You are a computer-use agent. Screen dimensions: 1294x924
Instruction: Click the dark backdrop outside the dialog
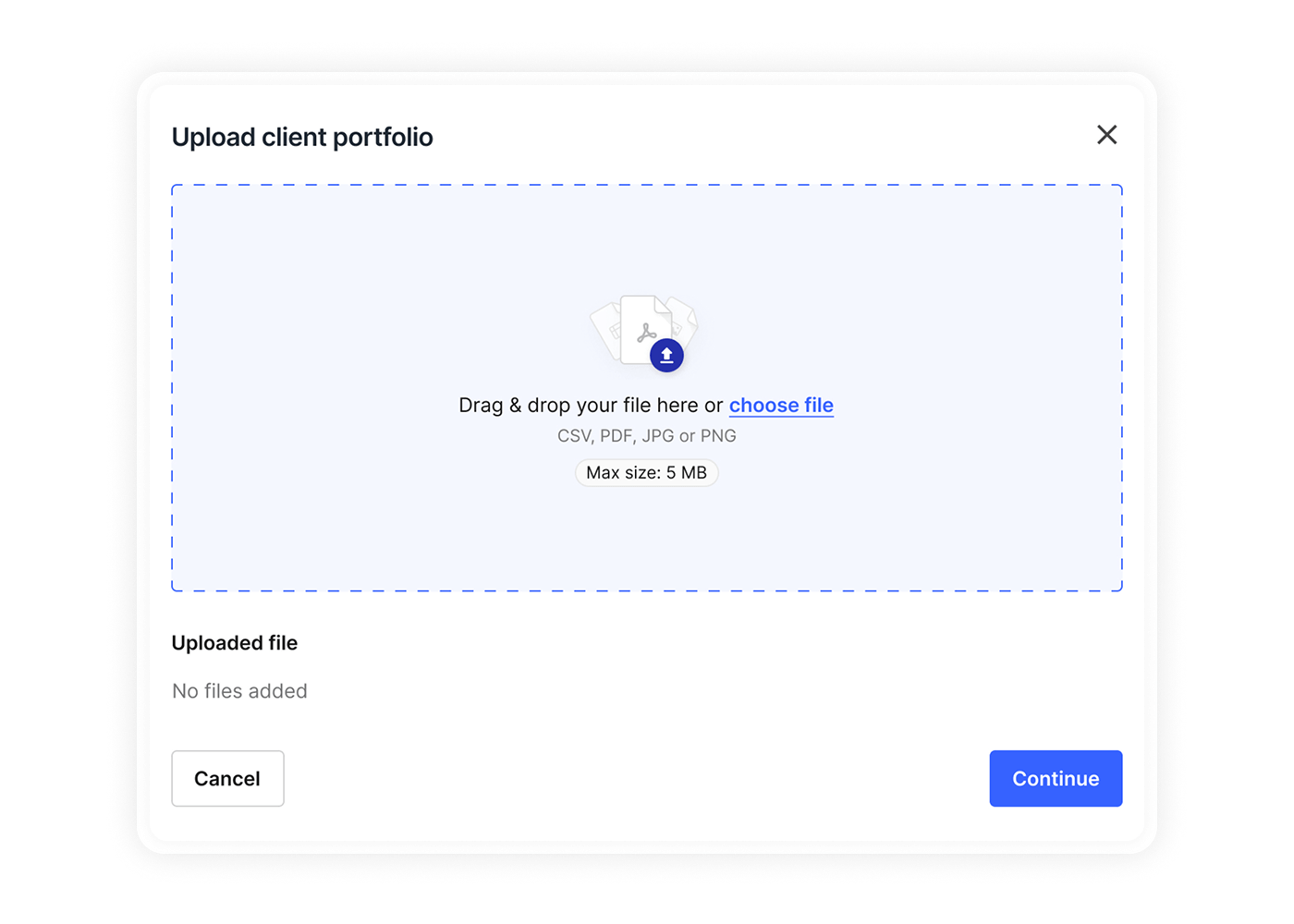tap(55, 462)
